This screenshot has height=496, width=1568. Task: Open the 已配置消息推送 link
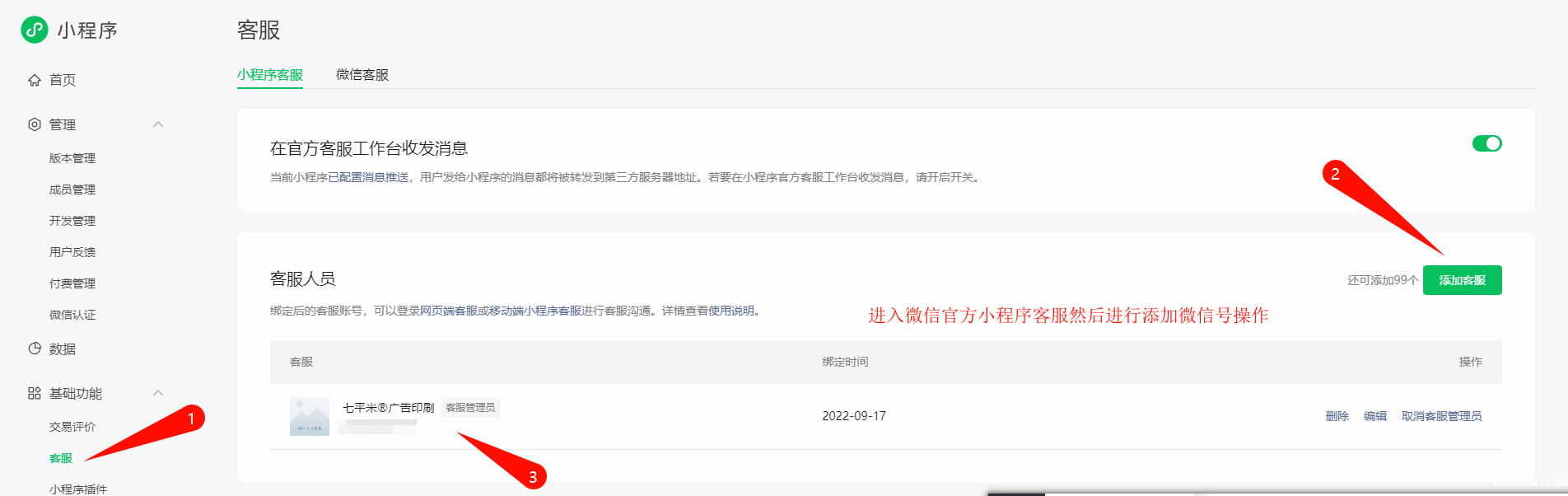tap(368, 177)
